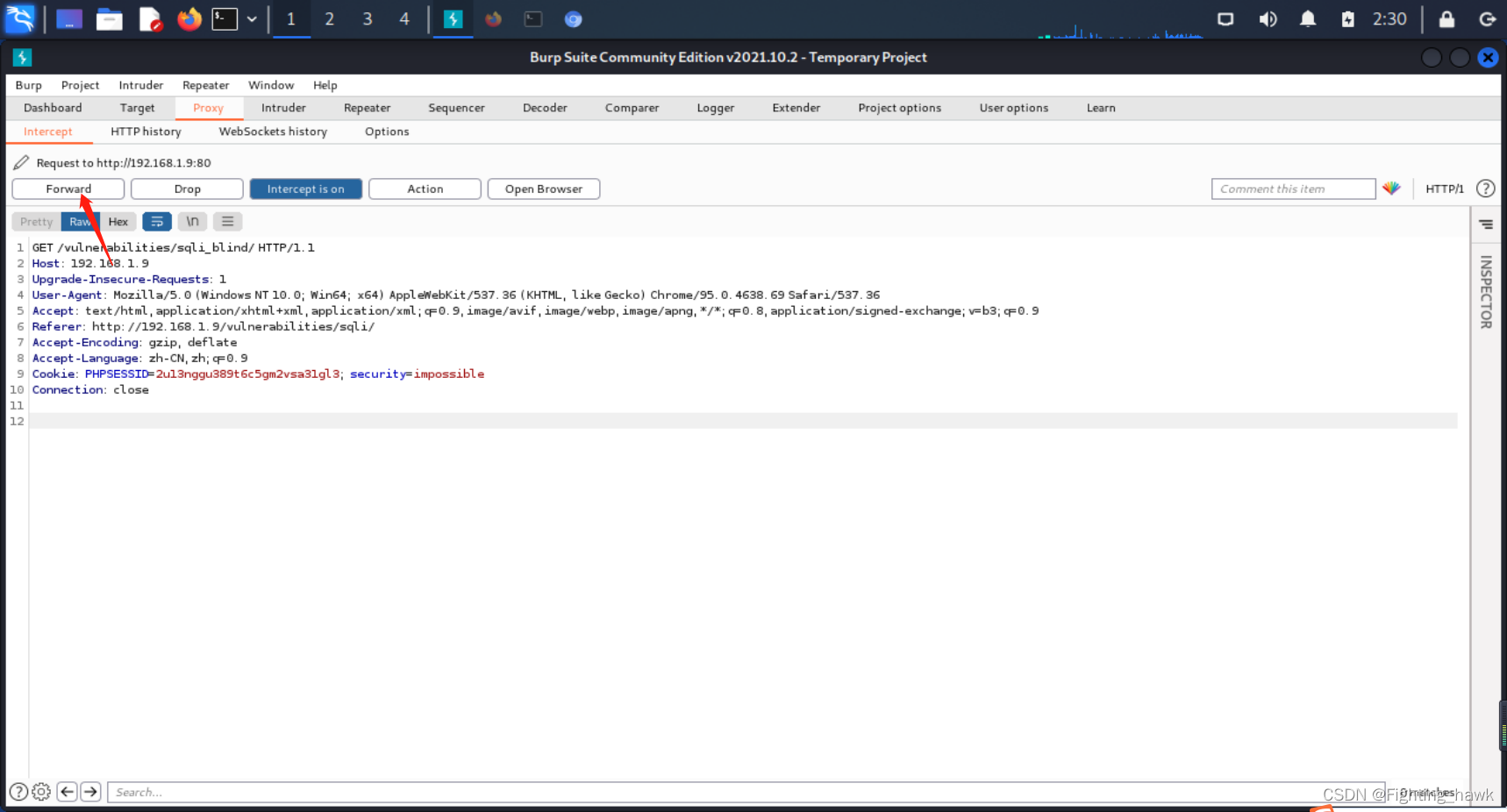Go to next search match arrow
1507x812 pixels.
[x=90, y=792]
